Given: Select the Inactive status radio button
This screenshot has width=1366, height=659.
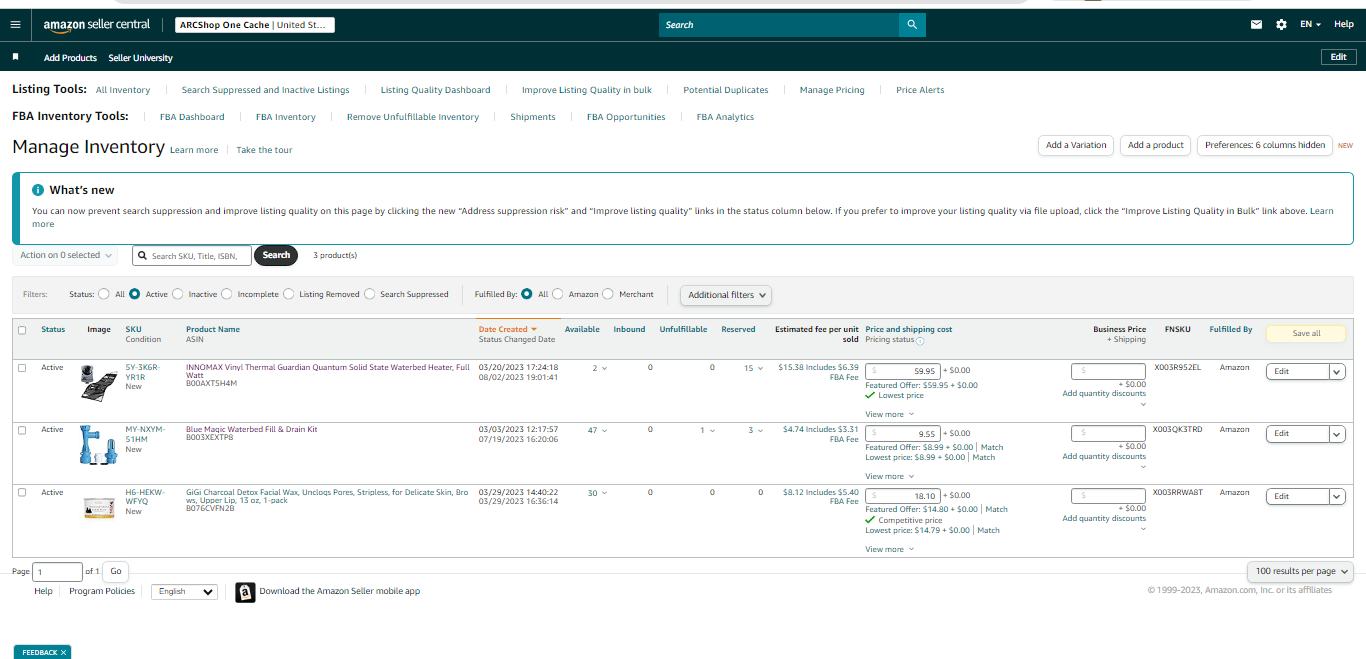Looking at the screenshot, I should coord(178,294).
